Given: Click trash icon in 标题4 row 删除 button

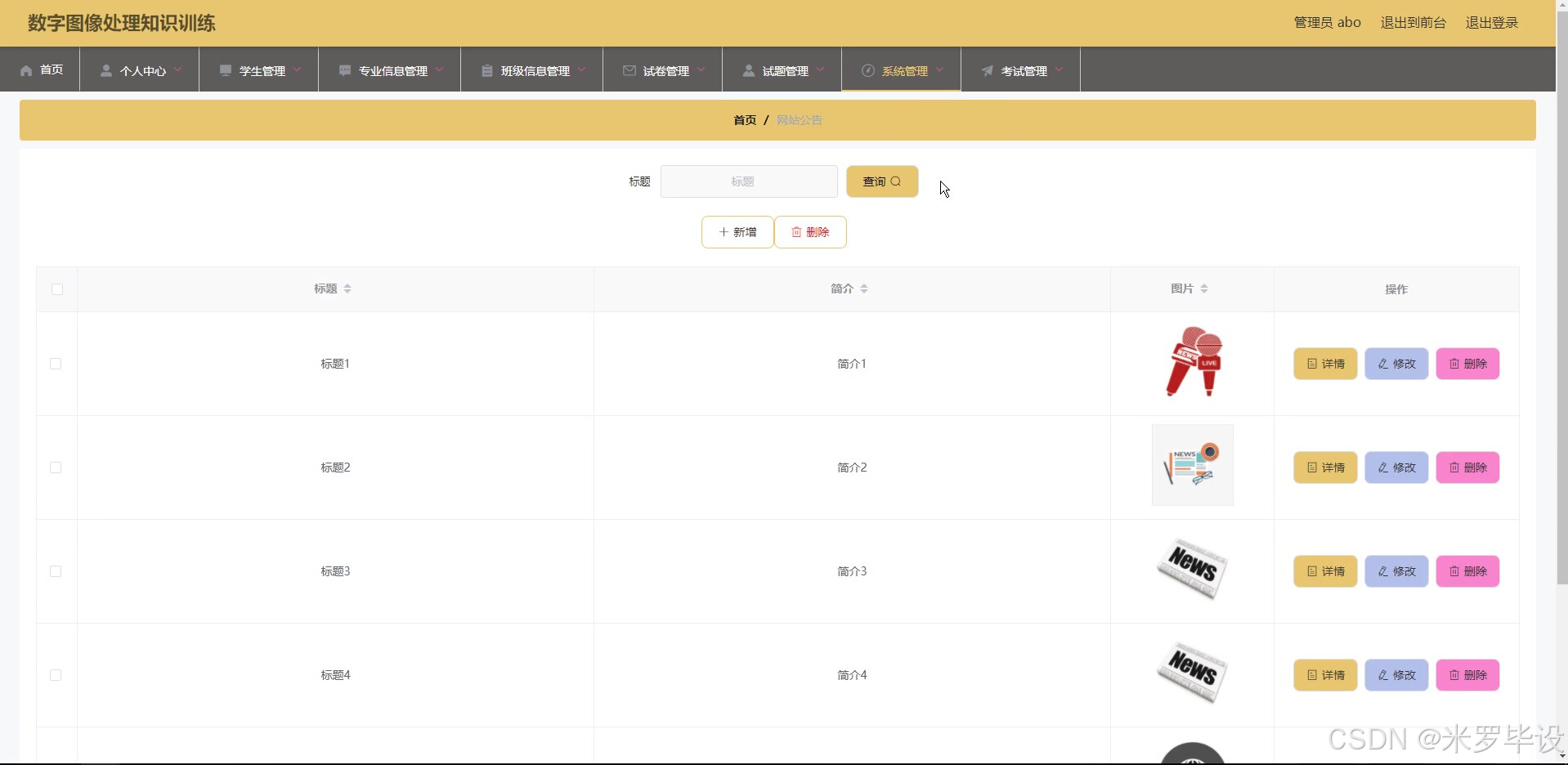Looking at the screenshot, I should click(1454, 675).
